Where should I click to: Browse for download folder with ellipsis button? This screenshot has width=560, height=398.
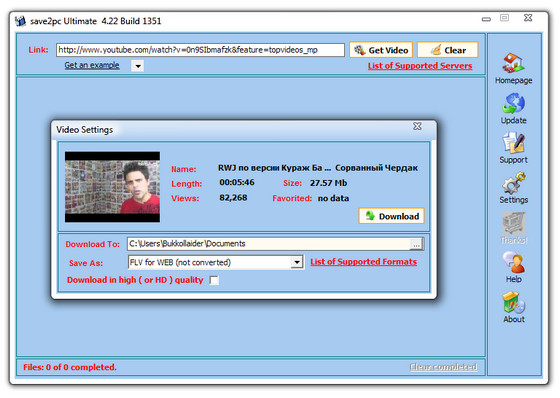pos(416,244)
